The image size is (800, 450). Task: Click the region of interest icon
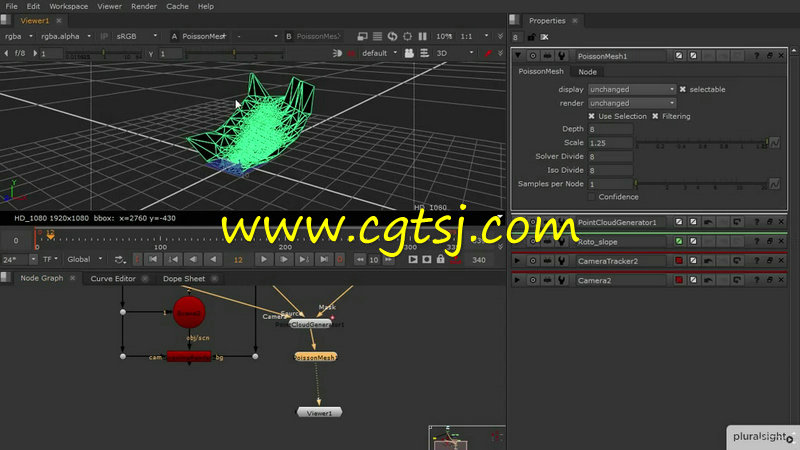[x=407, y=36]
